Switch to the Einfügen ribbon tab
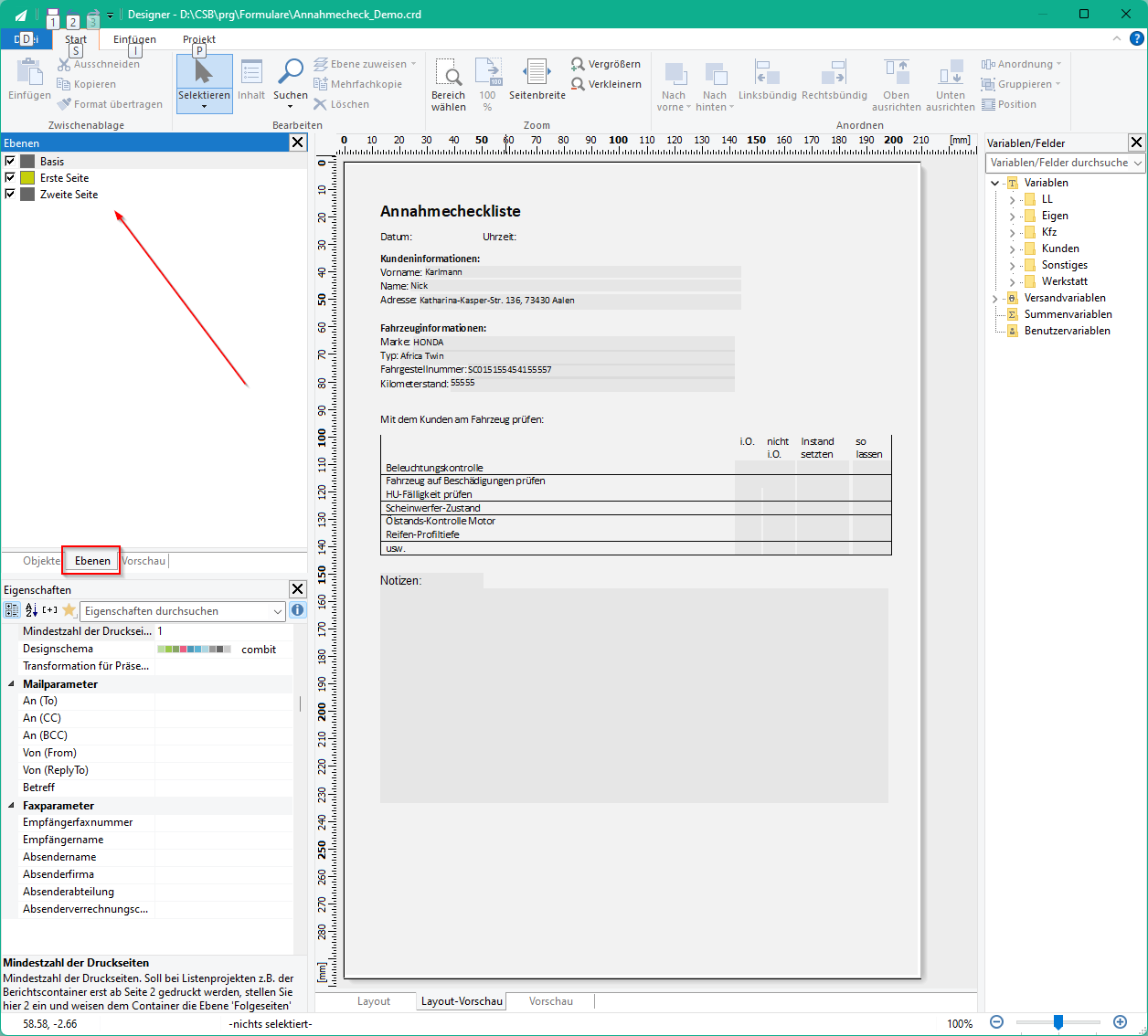Viewport: 1148px width, 1036px height. 134,39
